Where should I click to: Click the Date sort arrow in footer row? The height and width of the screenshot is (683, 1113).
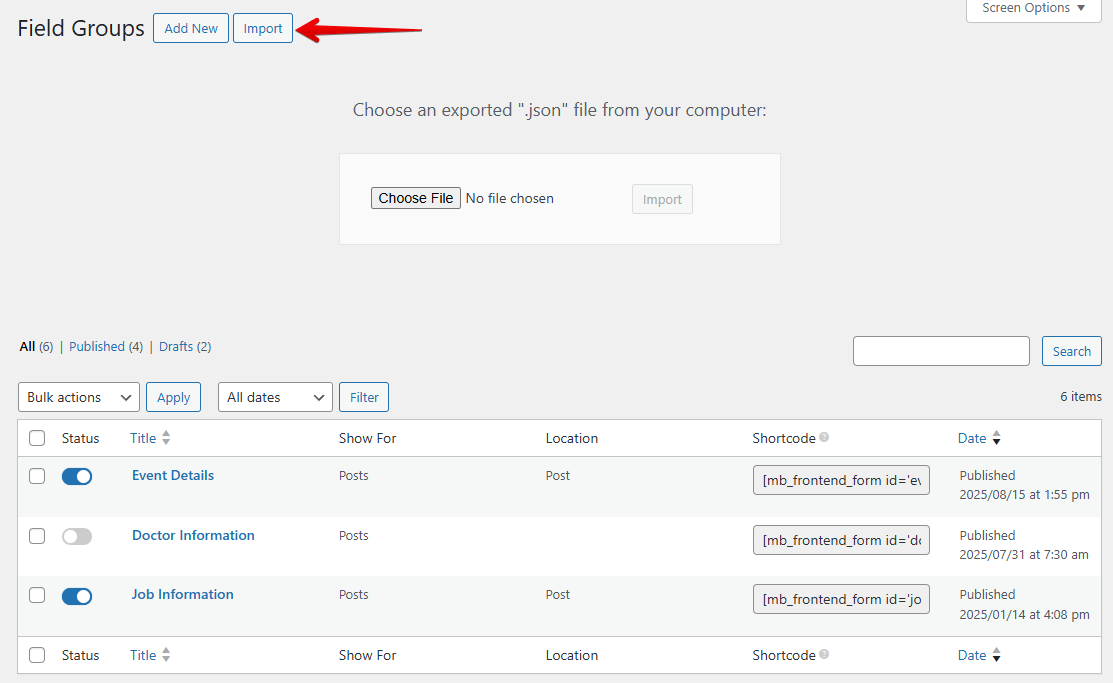(996, 655)
